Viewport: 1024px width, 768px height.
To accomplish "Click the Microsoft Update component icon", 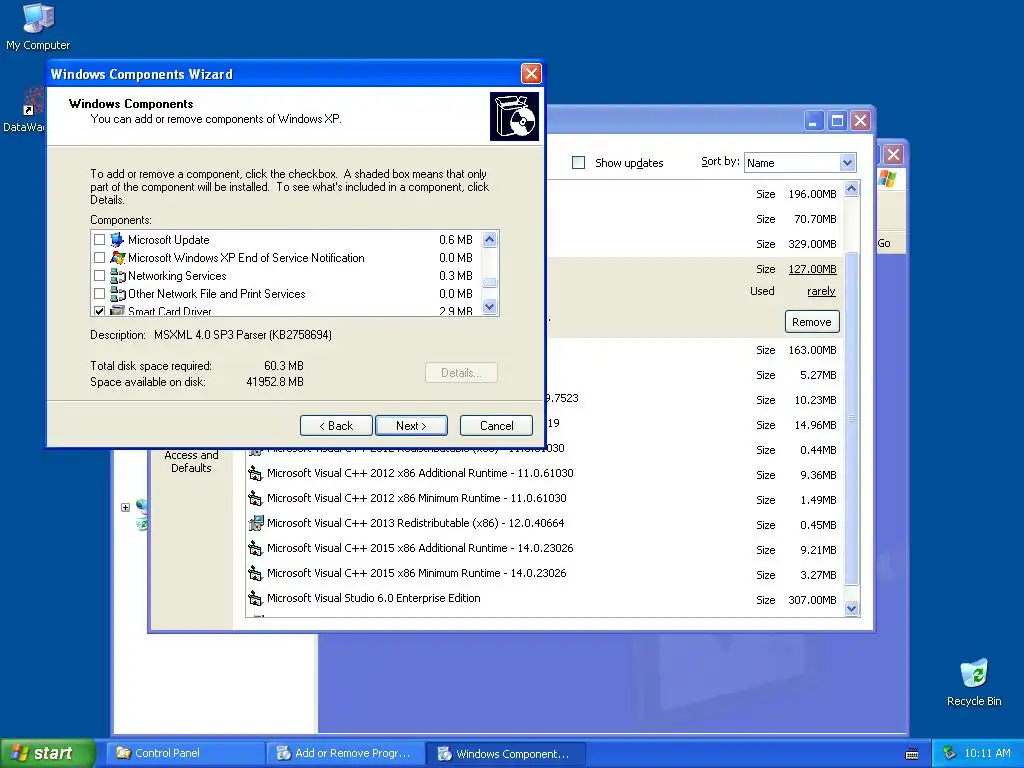I will tap(117, 240).
